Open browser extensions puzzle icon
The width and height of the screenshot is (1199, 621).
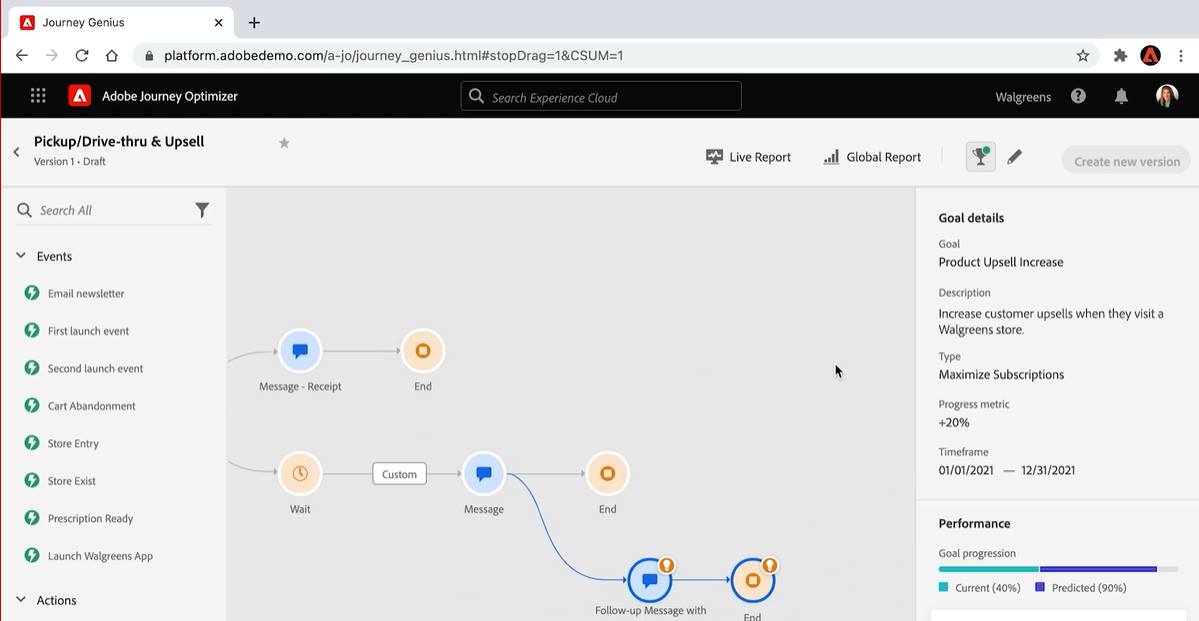1120,55
